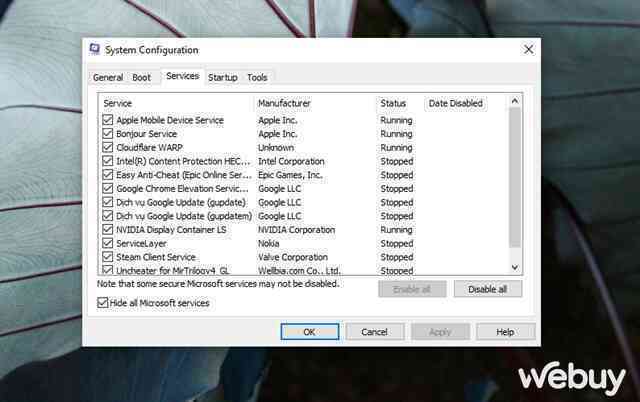Uncheck NVIDIA Display Container LS checkbox
Image resolution: width=640 pixels, height=402 pixels.
[107, 229]
